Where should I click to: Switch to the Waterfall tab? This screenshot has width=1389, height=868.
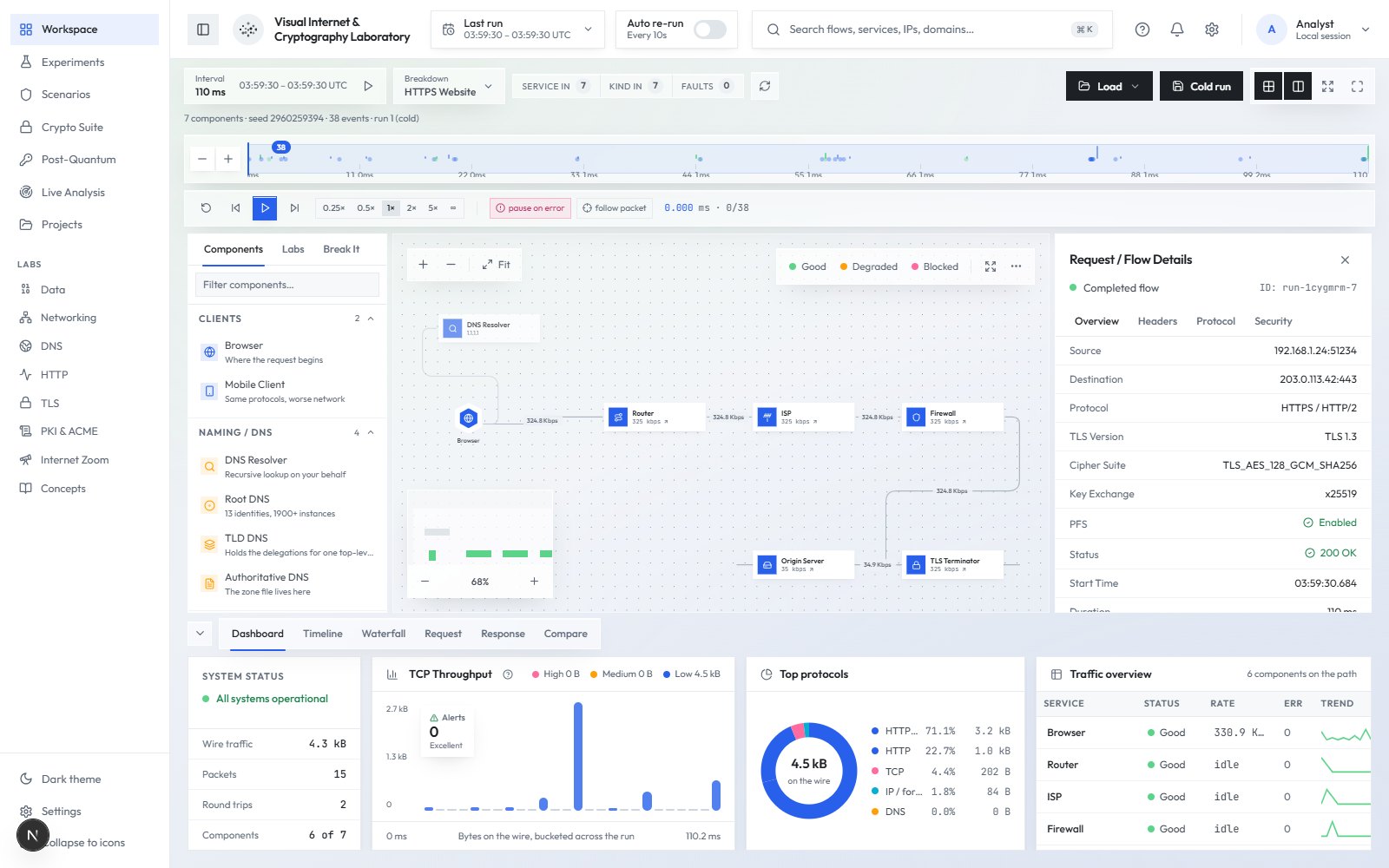[x=384, y=634]
